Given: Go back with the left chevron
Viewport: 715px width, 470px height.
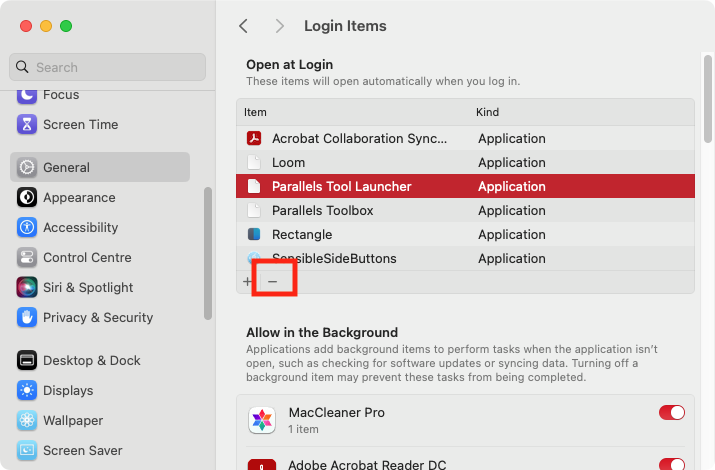Looking at the screenshot, I should pos(244,26).
